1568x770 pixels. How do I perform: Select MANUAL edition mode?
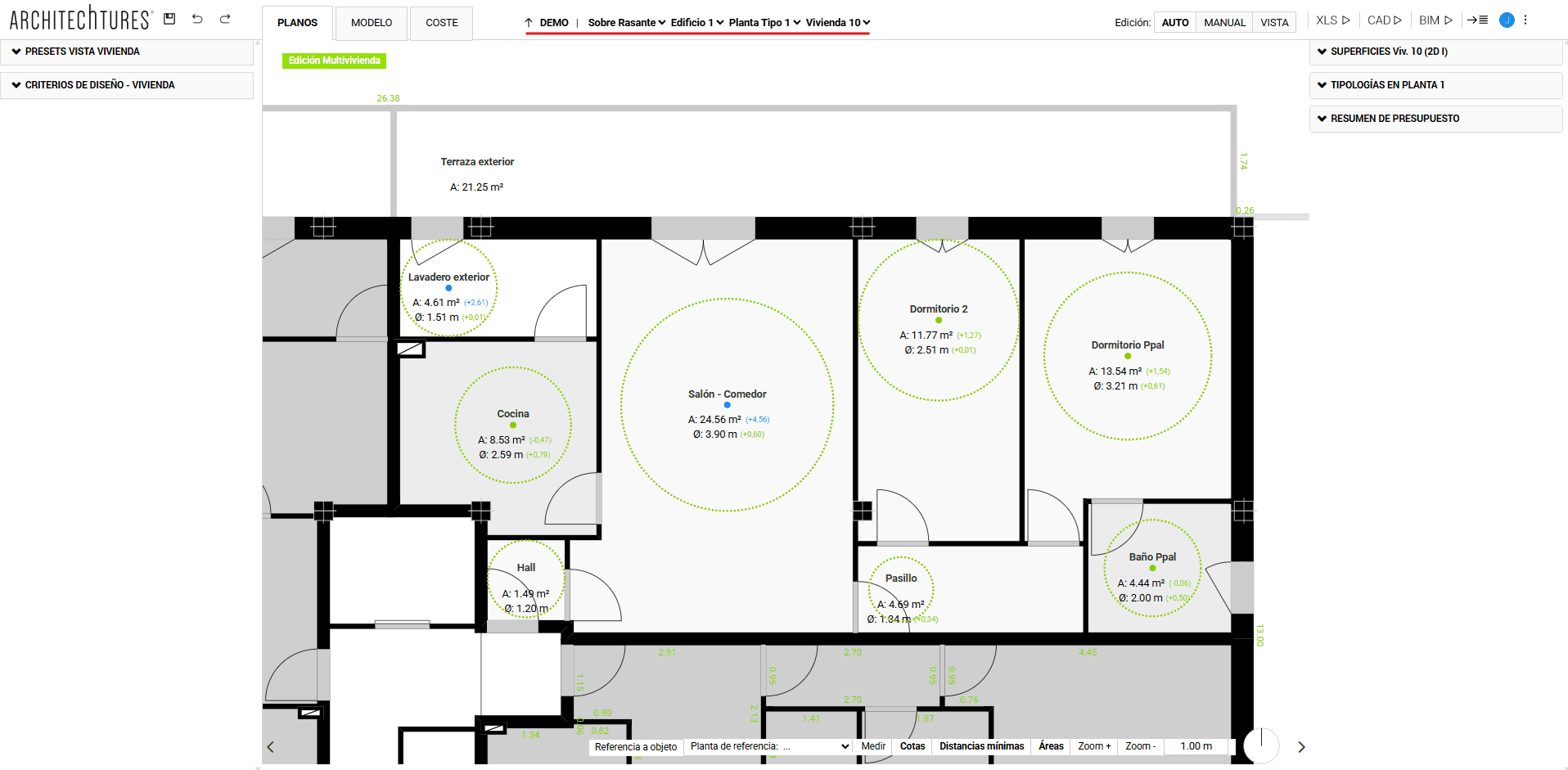pos(1224,23)
